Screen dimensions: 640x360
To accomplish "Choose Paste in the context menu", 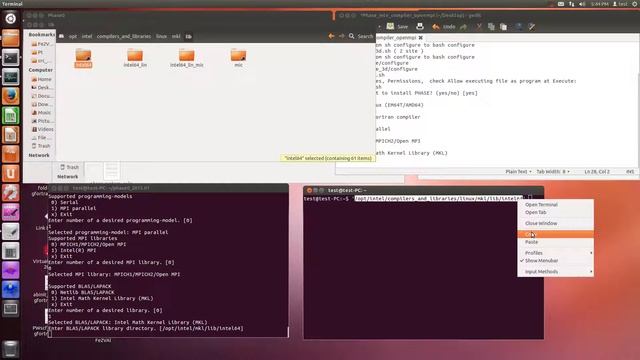I will click(556, 242).
